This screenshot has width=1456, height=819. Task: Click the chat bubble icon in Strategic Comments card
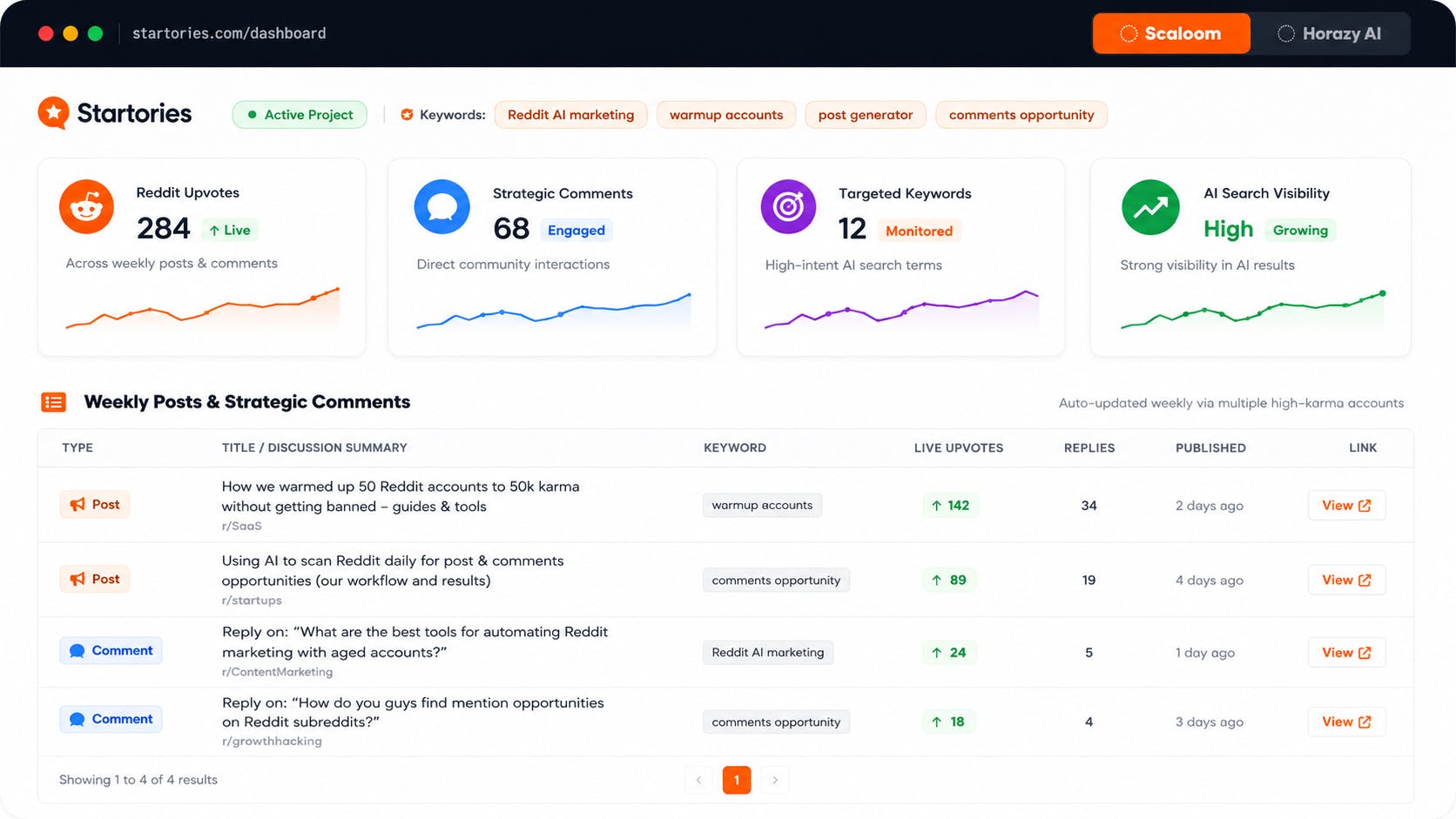442,206
